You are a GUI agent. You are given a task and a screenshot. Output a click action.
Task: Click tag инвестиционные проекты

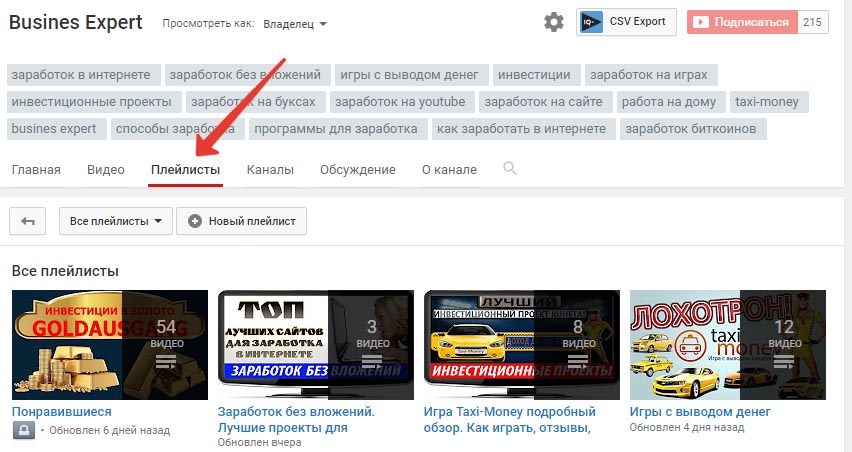pos(95,102)
